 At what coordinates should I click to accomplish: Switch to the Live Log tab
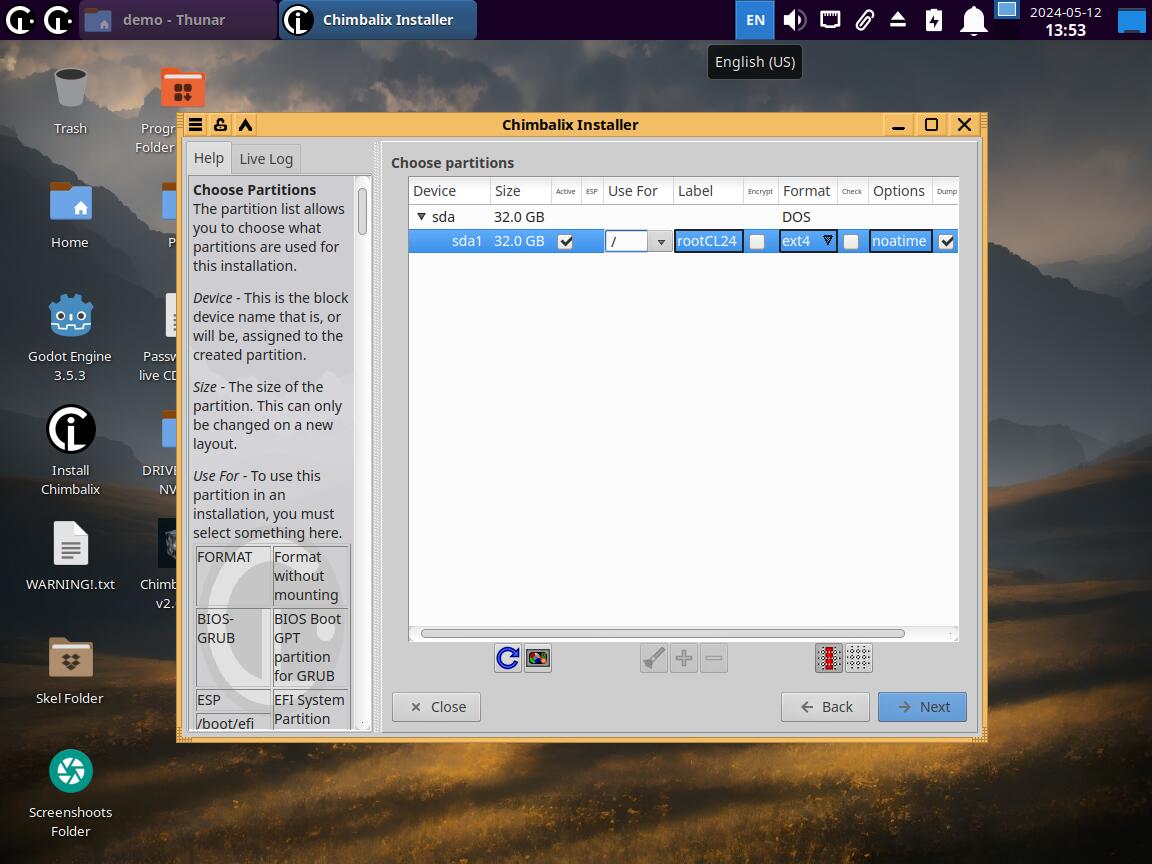click(x=266, y=159)
